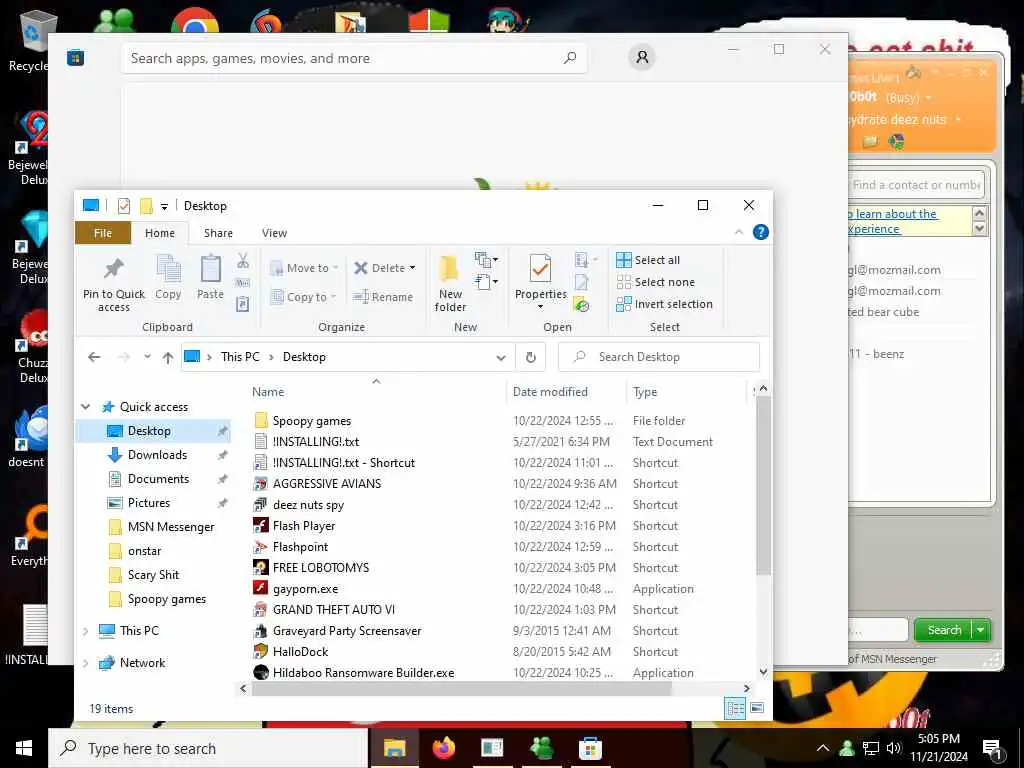Collapse the ribbon with the chevron
The width and height of the screenshot is (1024, 768).
coord(739,232)
